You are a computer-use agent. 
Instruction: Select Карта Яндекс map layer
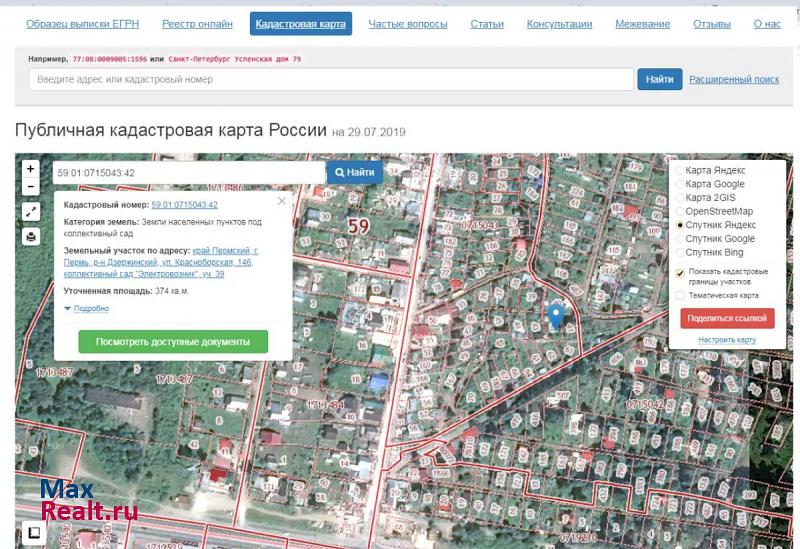click(x=681, y=171)
